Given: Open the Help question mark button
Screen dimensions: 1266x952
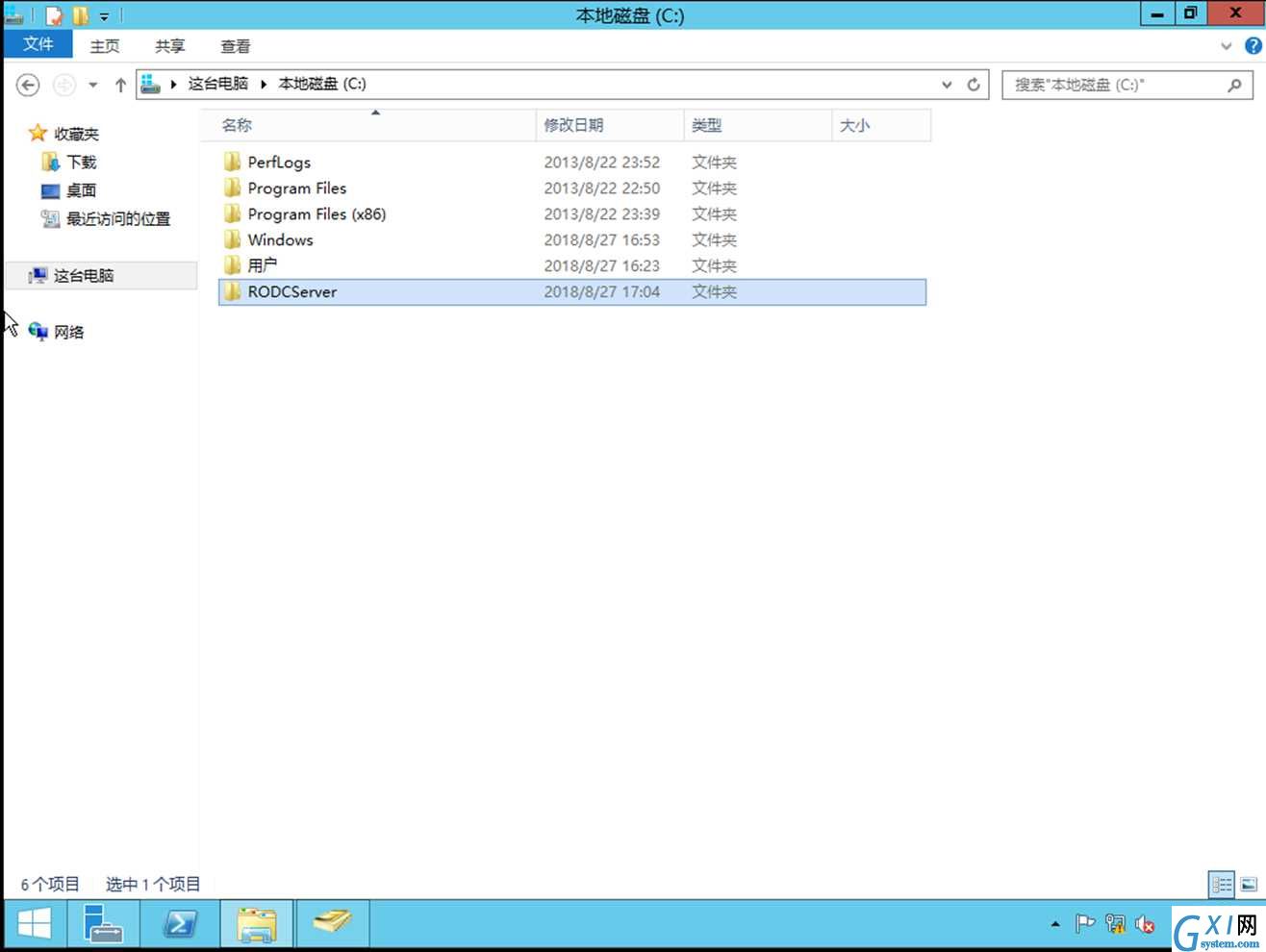Looking at the screenshot, I should [x=1253, y=45].
